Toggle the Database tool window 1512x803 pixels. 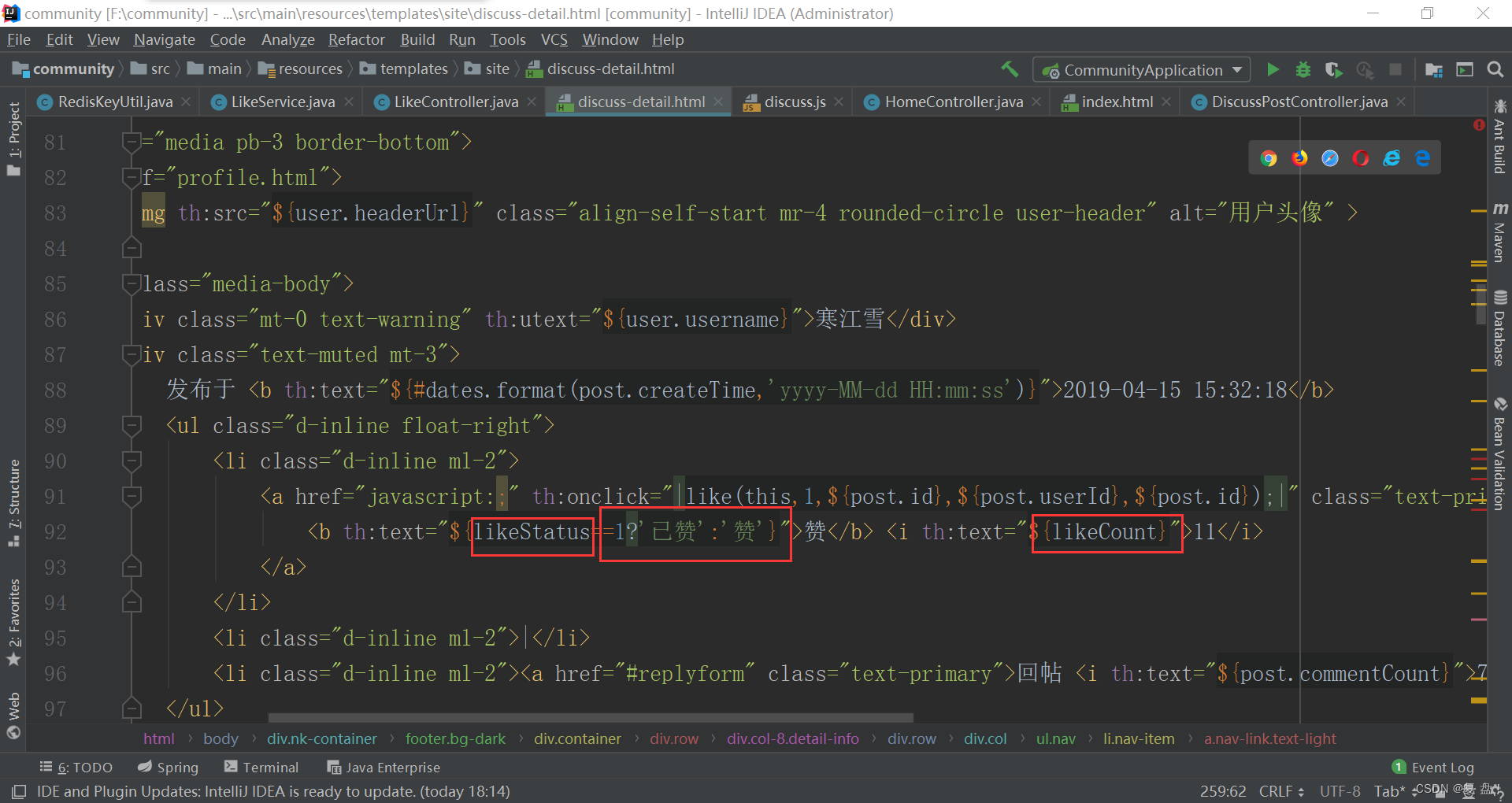point(1499,328)
